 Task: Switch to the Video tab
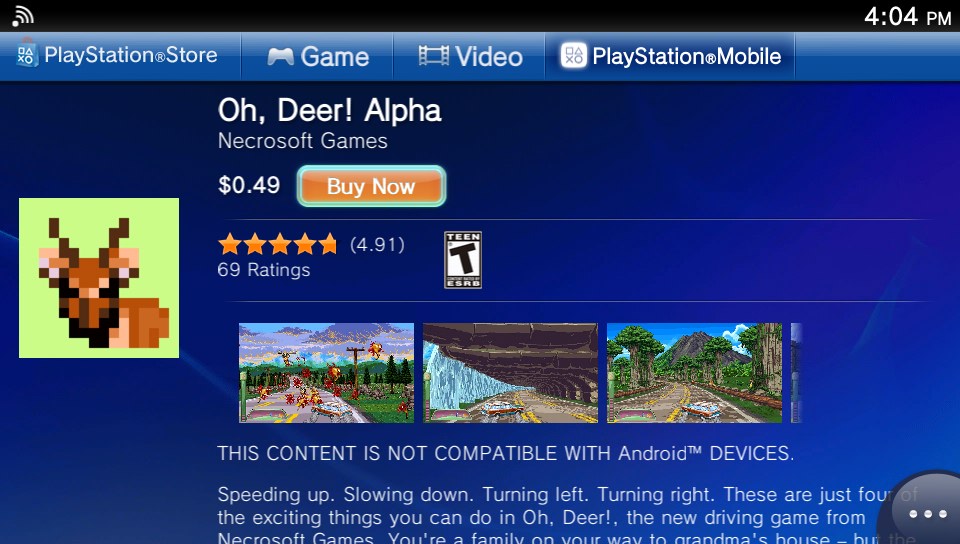click(x=469, y=56)
